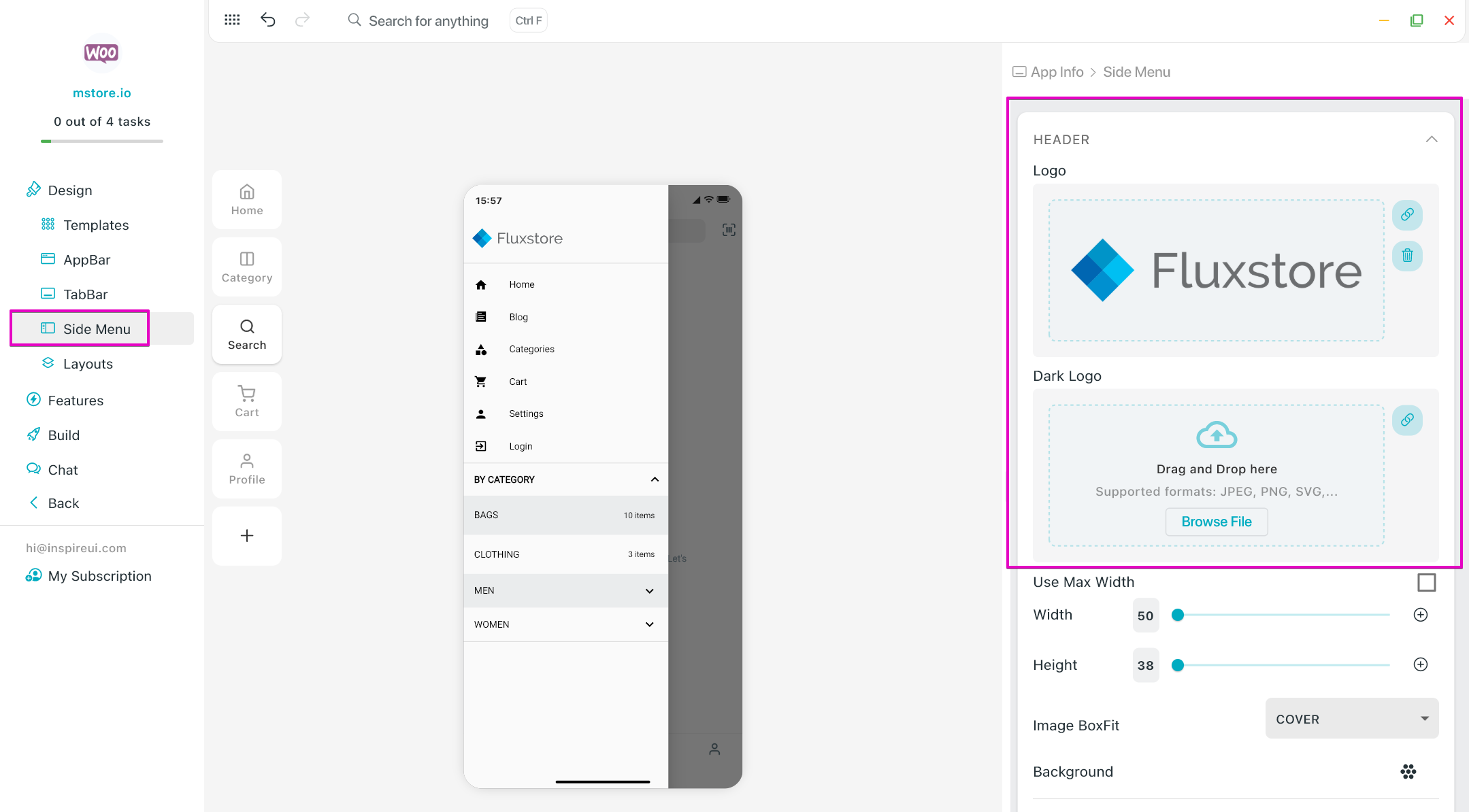
Task: Click the plus add-tab button
Action: pyautogui.click(x=247, y=536)
